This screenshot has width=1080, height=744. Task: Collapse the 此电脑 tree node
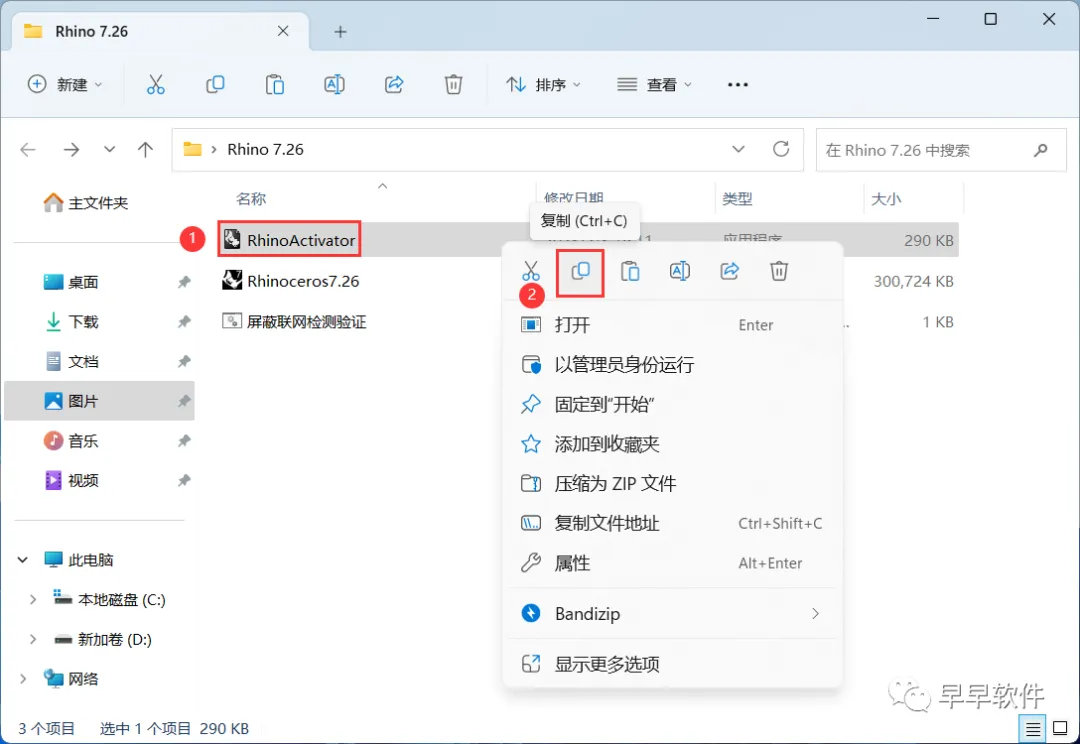point(23,560)
